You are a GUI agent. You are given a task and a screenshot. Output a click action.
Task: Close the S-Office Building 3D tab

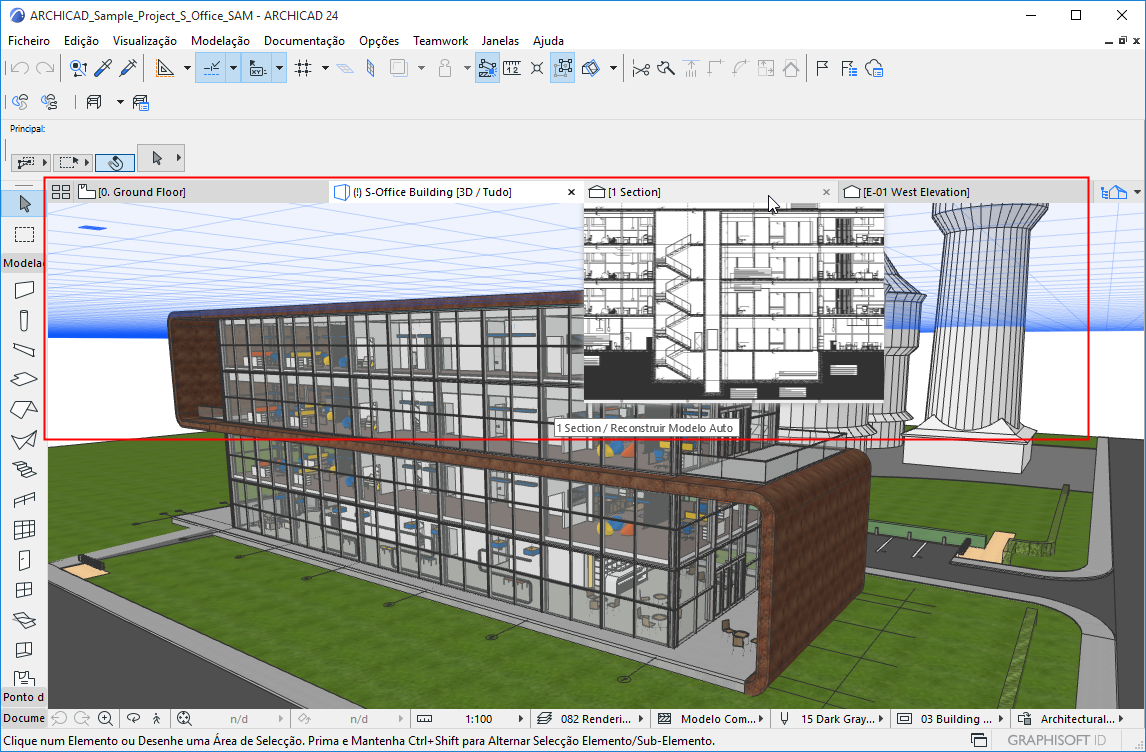pos(571,192)
